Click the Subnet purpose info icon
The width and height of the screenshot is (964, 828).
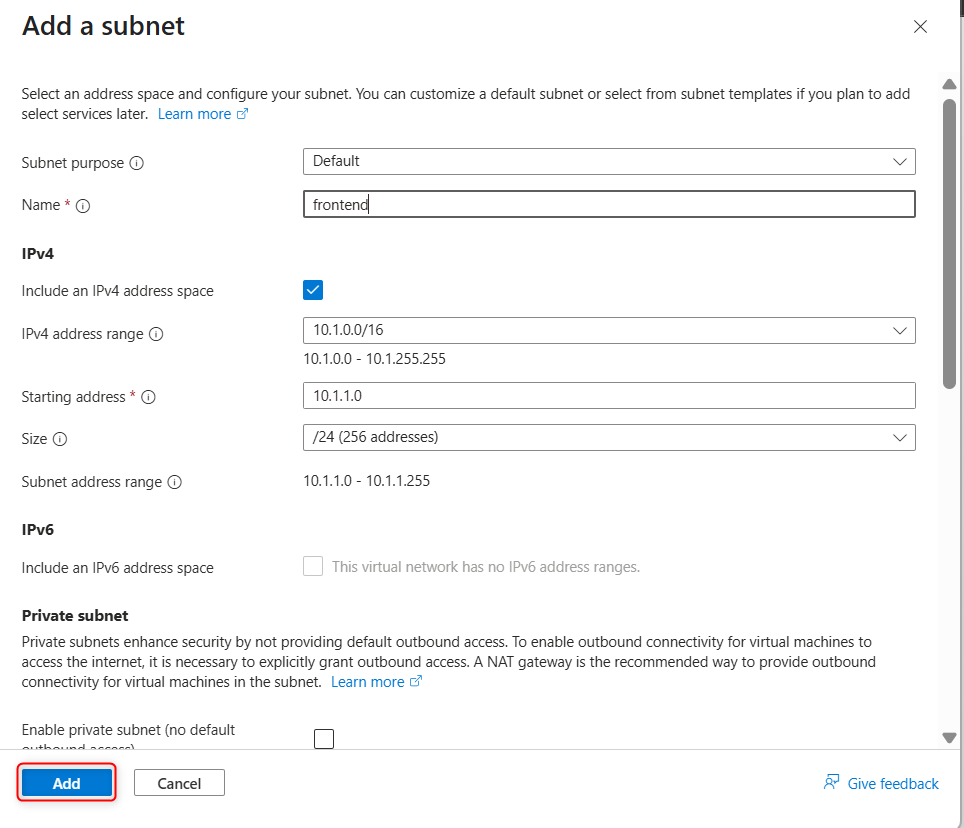pyautogui.click(x=136, y=163)
